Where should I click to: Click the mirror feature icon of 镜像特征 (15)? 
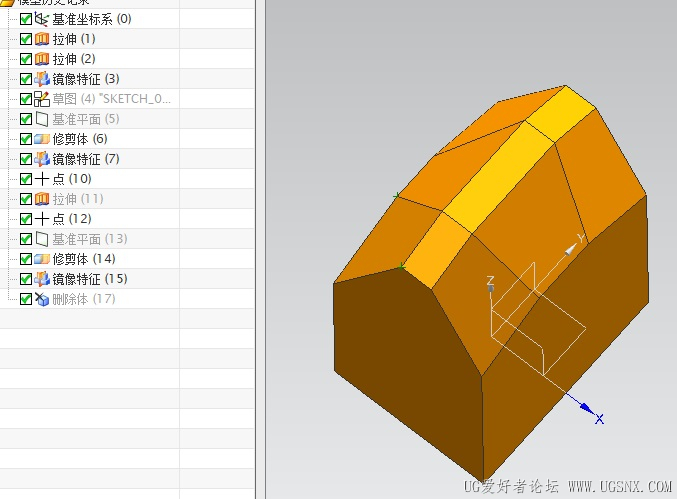pos(42,279)
